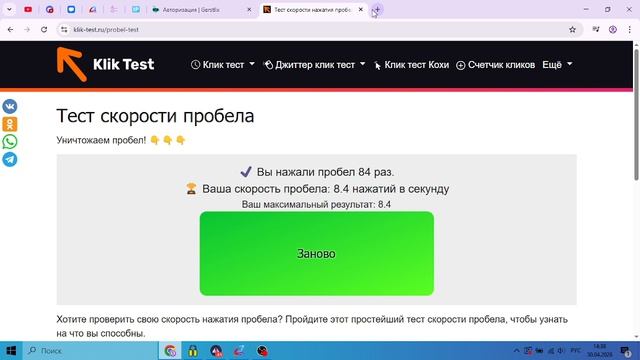View site information icon in address bar
Screen dimensions: 640x360
coord(64,29)
